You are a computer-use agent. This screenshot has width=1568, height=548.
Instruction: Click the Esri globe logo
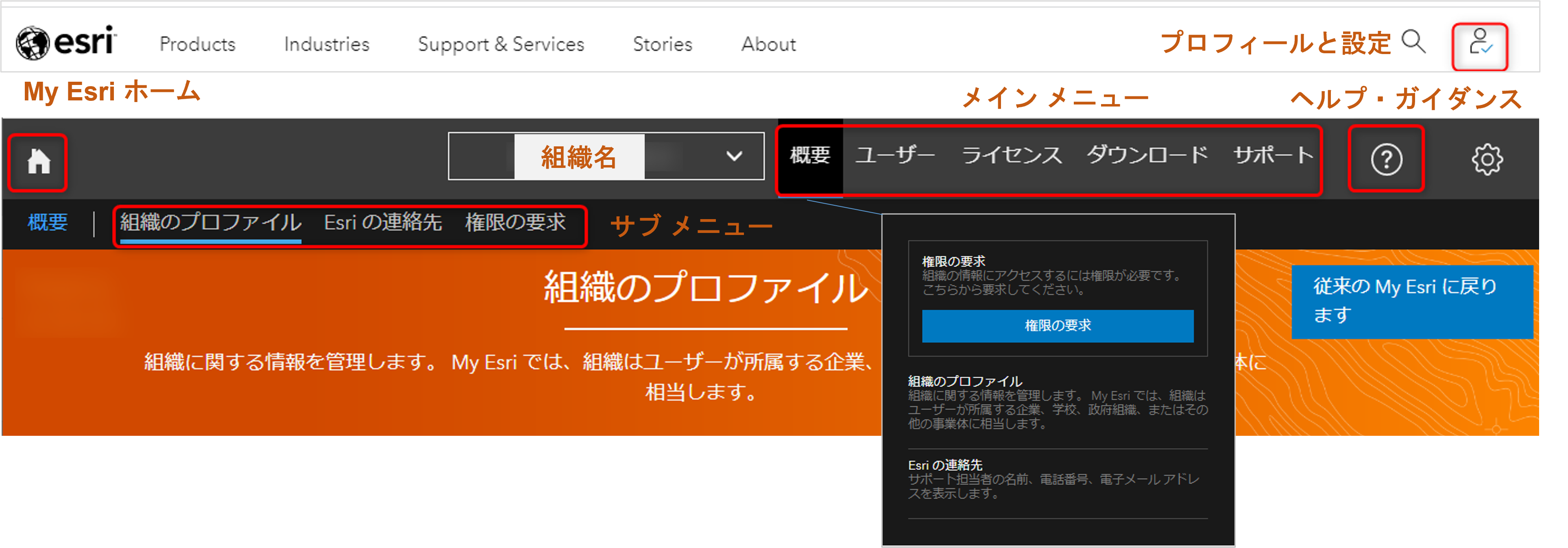tap(66, 43)
